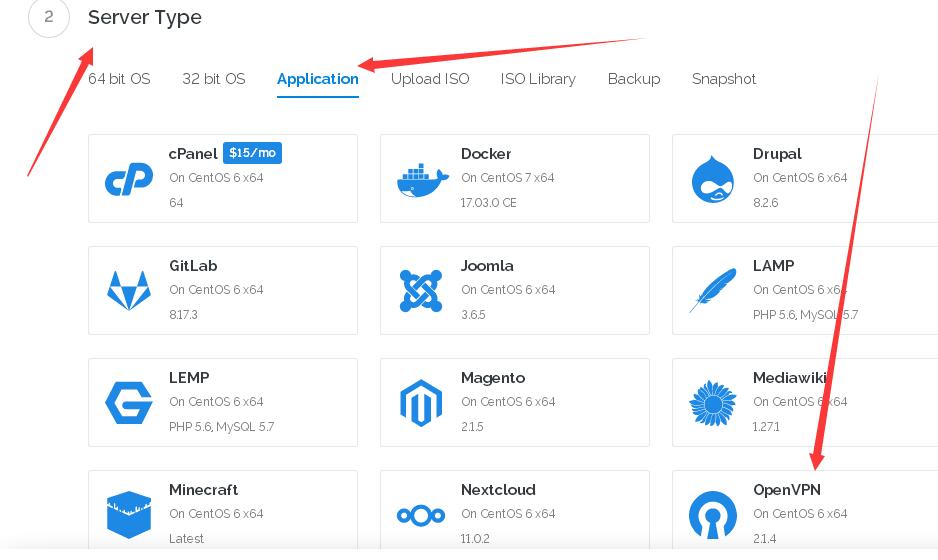938x560 pixels.
Task: Show the Snapshot tab
Action: click(x=724, y=79)
